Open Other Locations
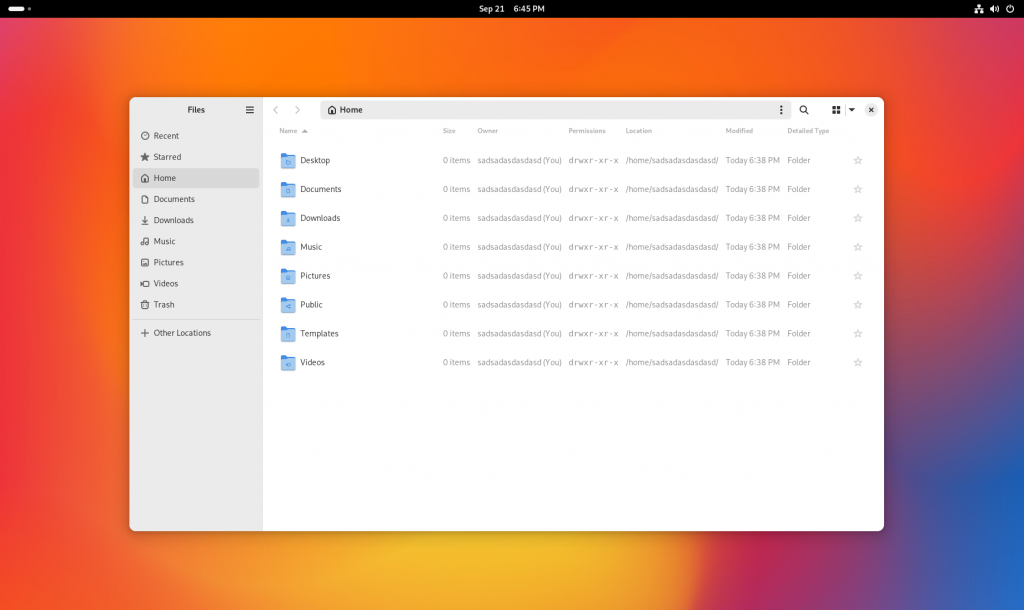Screen dimensions: 1024x610 [182, 333]
